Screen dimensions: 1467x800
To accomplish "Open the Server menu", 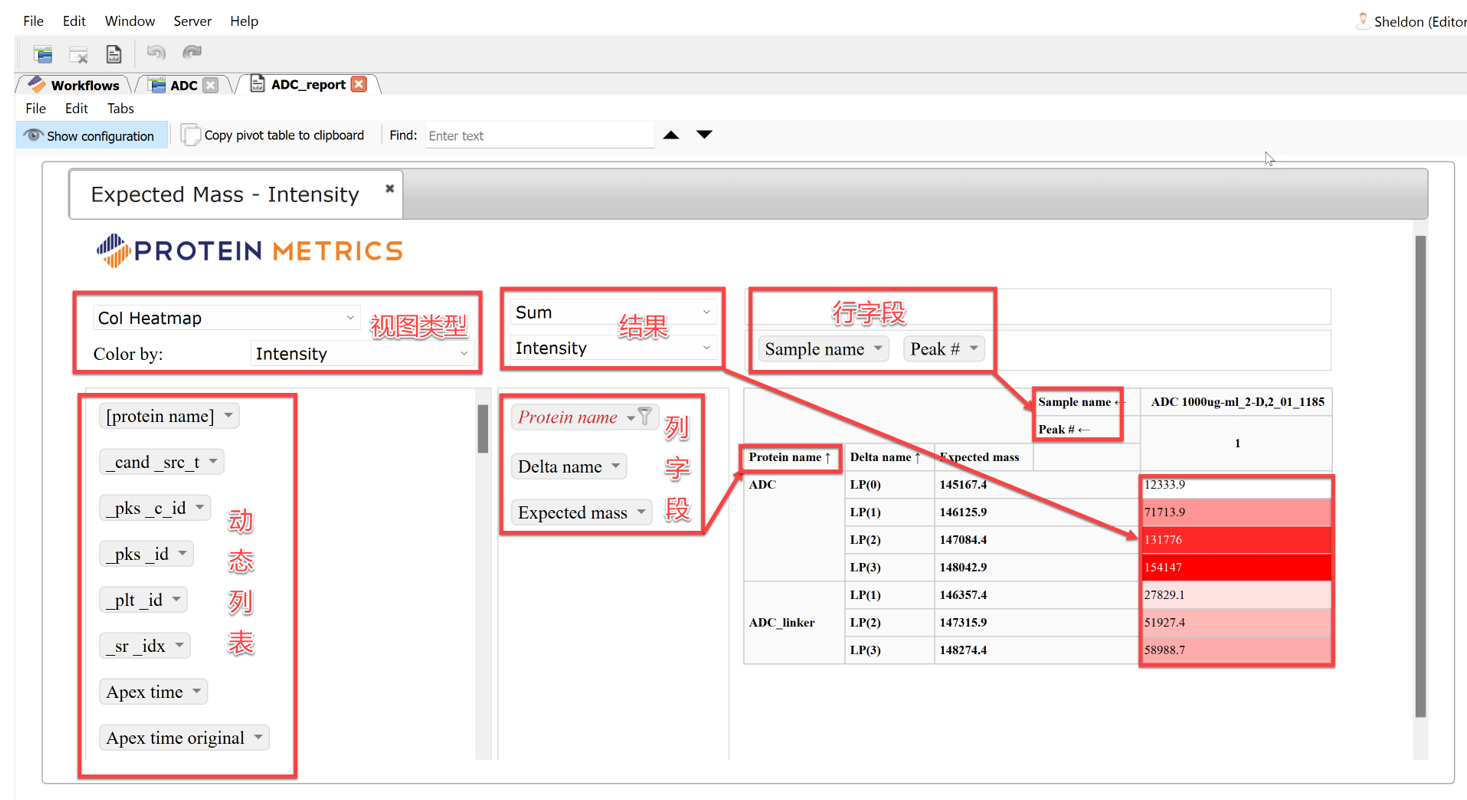I will tap(193, 21).
